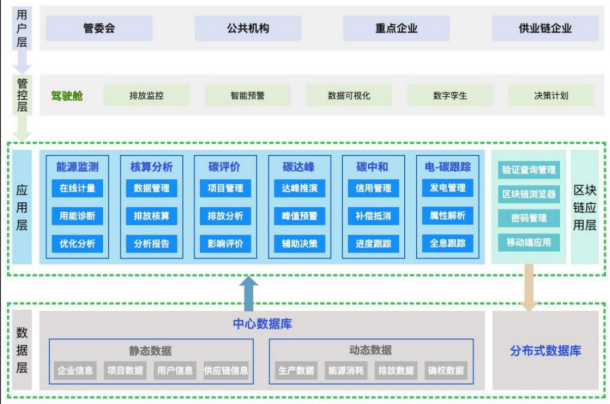
Task: Select the 达峰推演 block
Action: (300, 188)
